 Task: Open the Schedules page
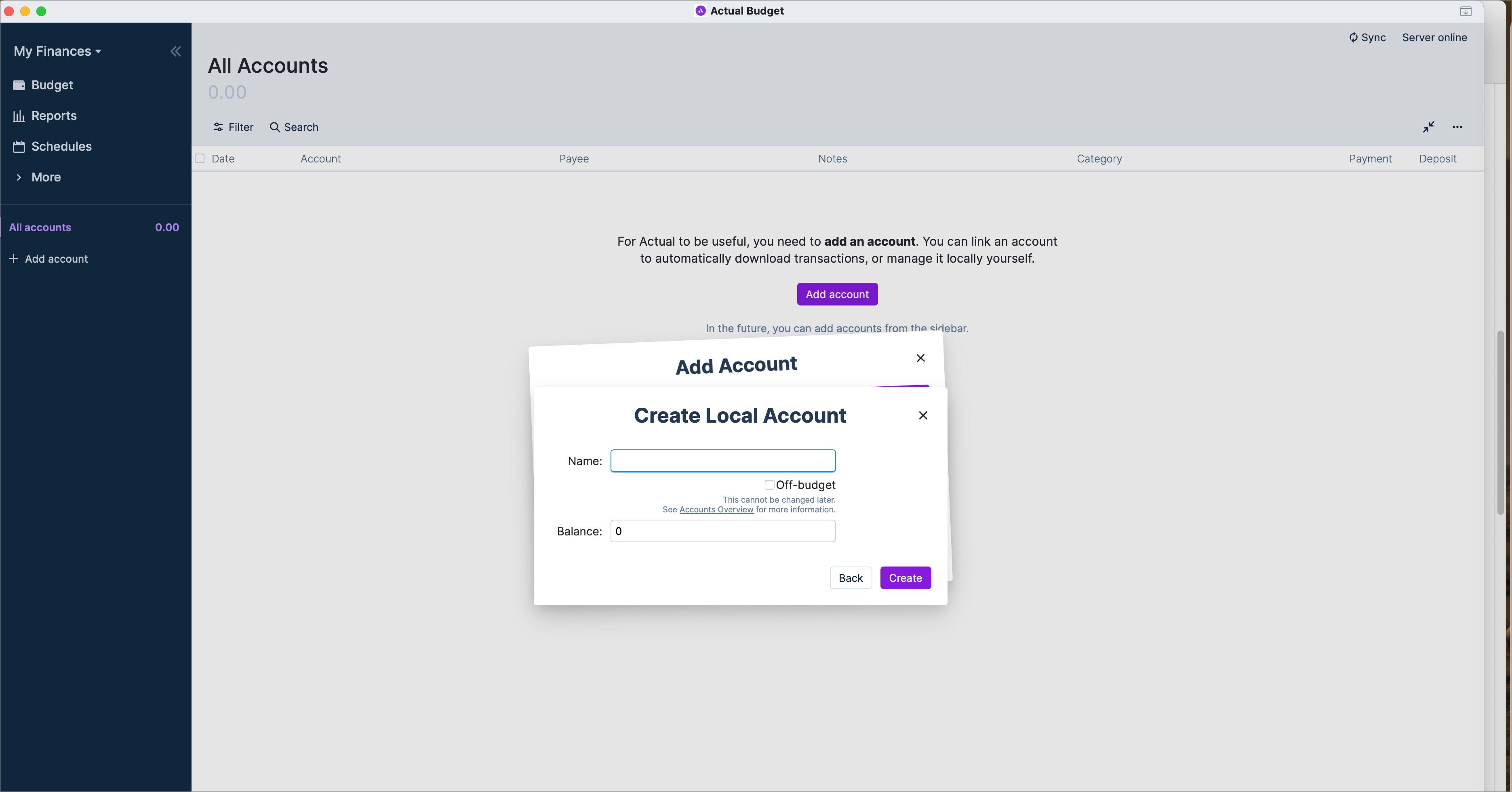click(61, 146)
